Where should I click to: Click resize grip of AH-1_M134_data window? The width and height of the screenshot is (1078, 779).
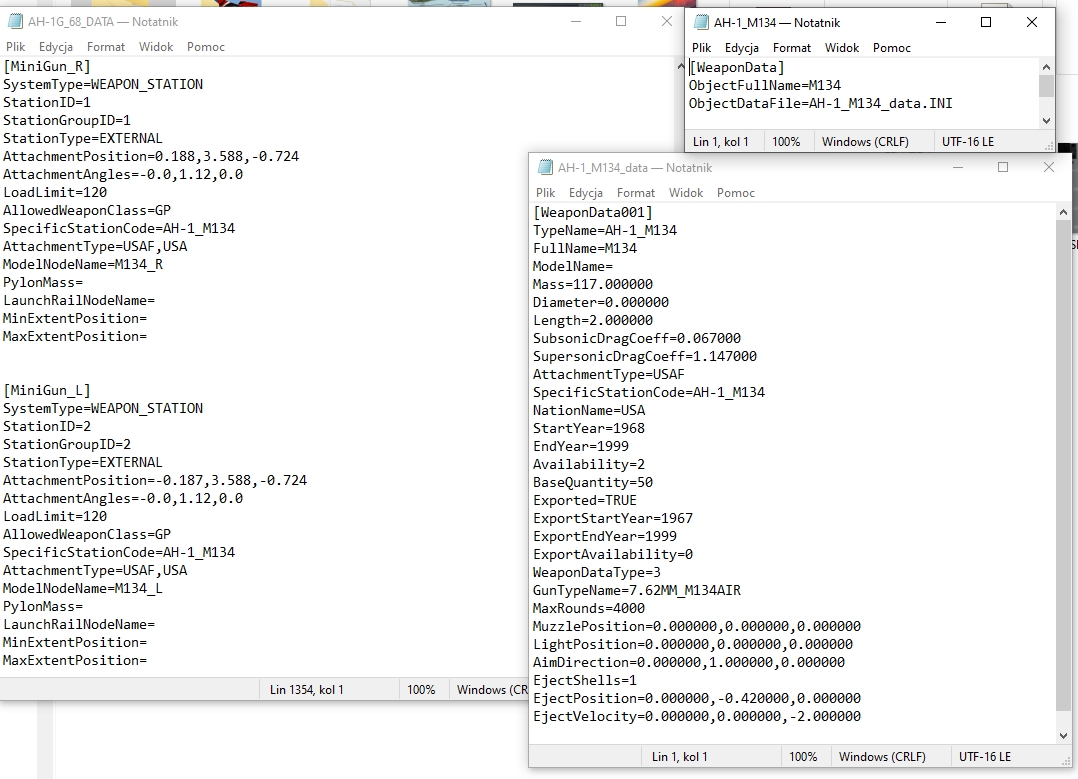[1065, 761]
